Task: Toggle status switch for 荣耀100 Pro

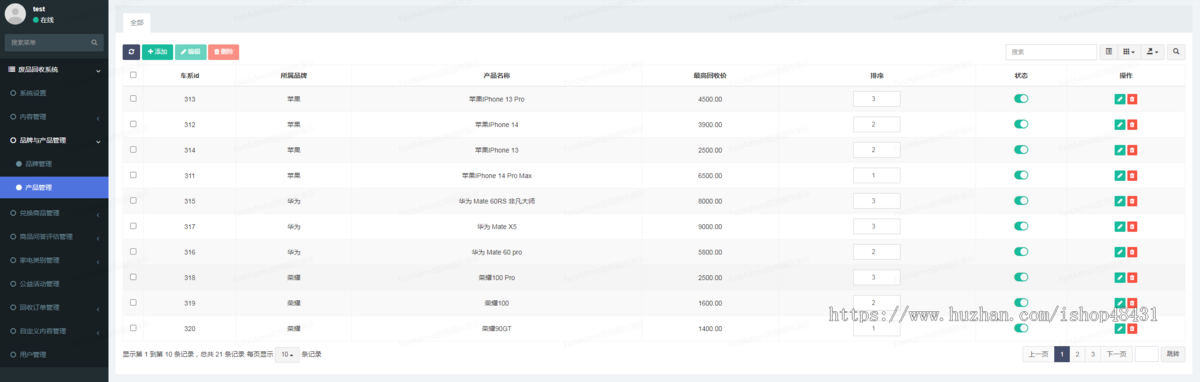Action: click(x=1021, y=277)
